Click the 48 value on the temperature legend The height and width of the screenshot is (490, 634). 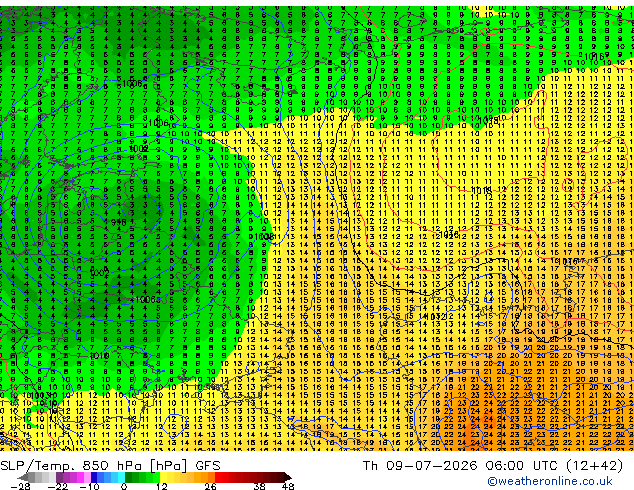point(288,486)
